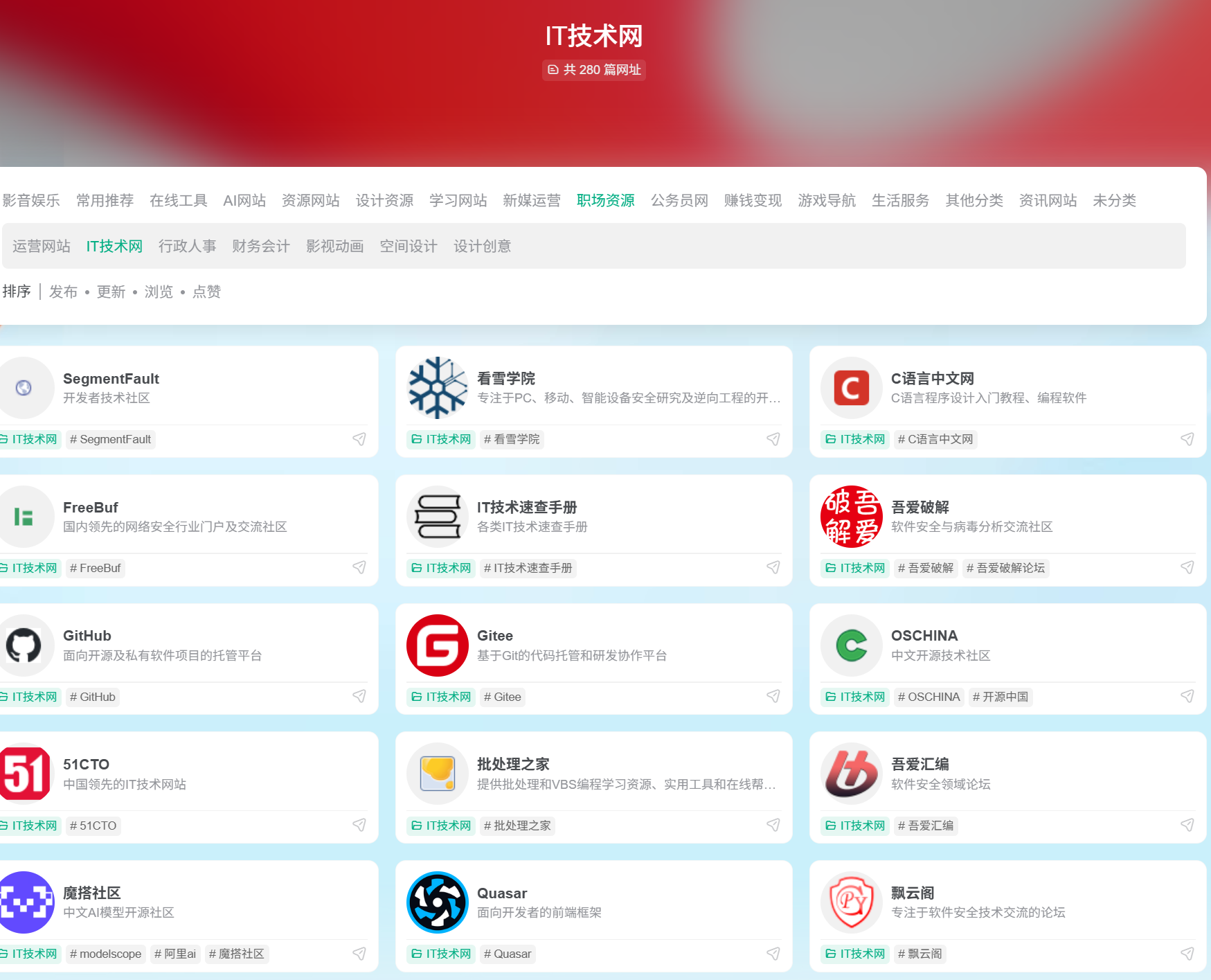Open the #吾爱破解论坛 tag

[1005, 568]
